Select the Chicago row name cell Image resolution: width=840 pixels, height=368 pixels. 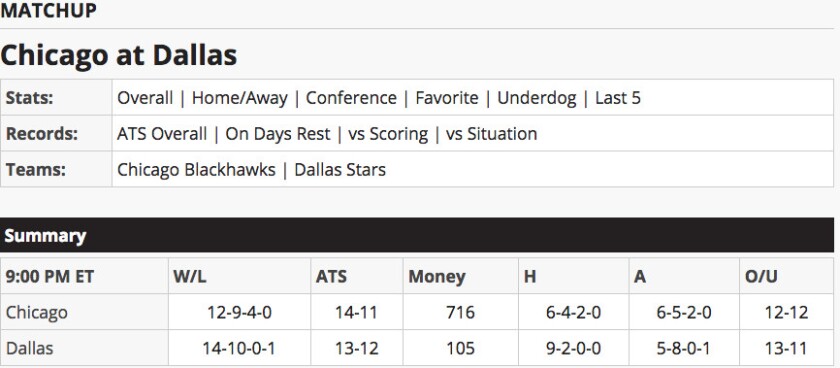tap(84, 312)
